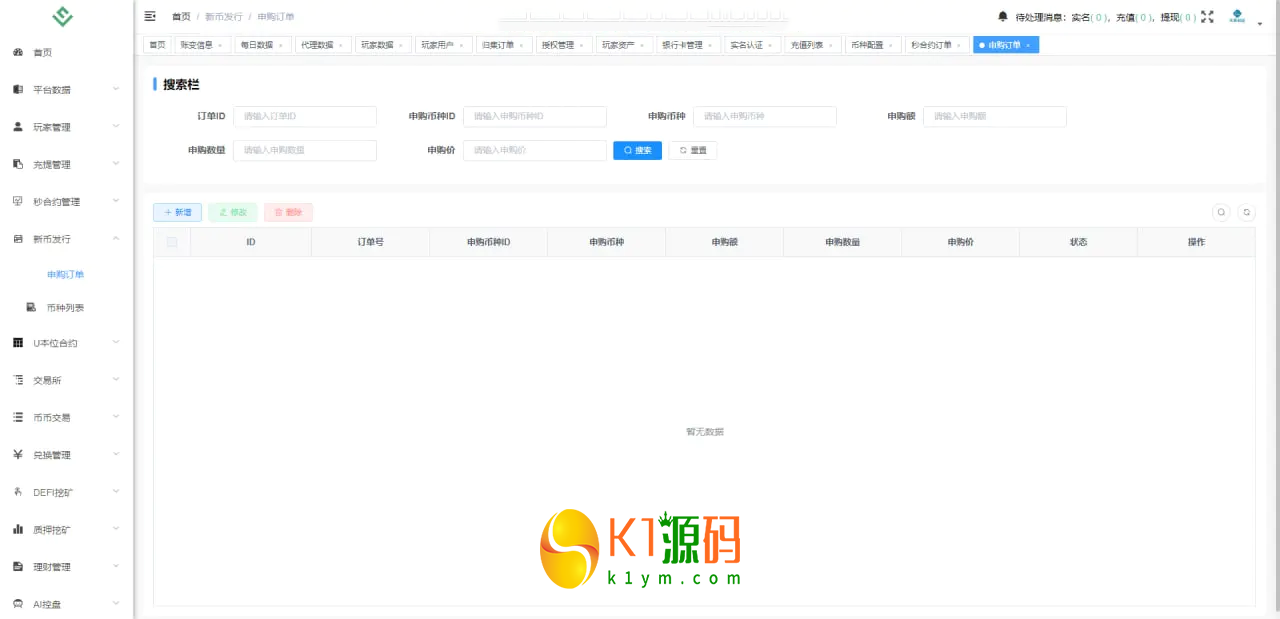Switch to the 每日数据 tab
1280x619 pixels.
[261, 45]
